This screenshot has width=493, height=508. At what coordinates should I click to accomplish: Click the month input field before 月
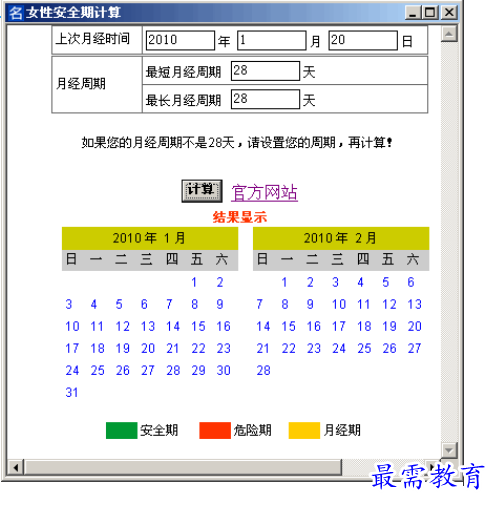click(272, 40)
